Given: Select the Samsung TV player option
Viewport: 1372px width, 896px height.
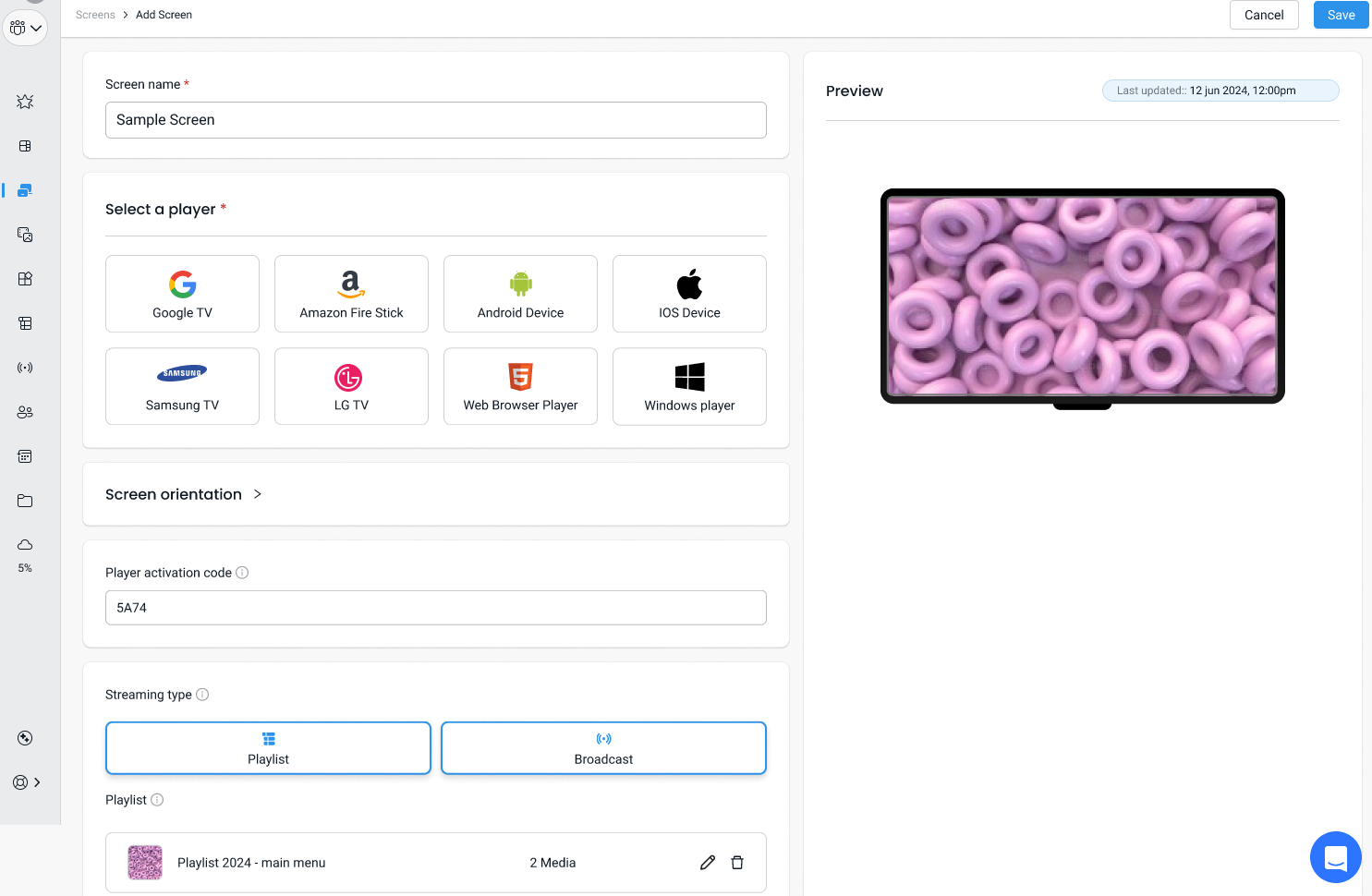Looking at the screenshot, I should [x=182, y=386].
